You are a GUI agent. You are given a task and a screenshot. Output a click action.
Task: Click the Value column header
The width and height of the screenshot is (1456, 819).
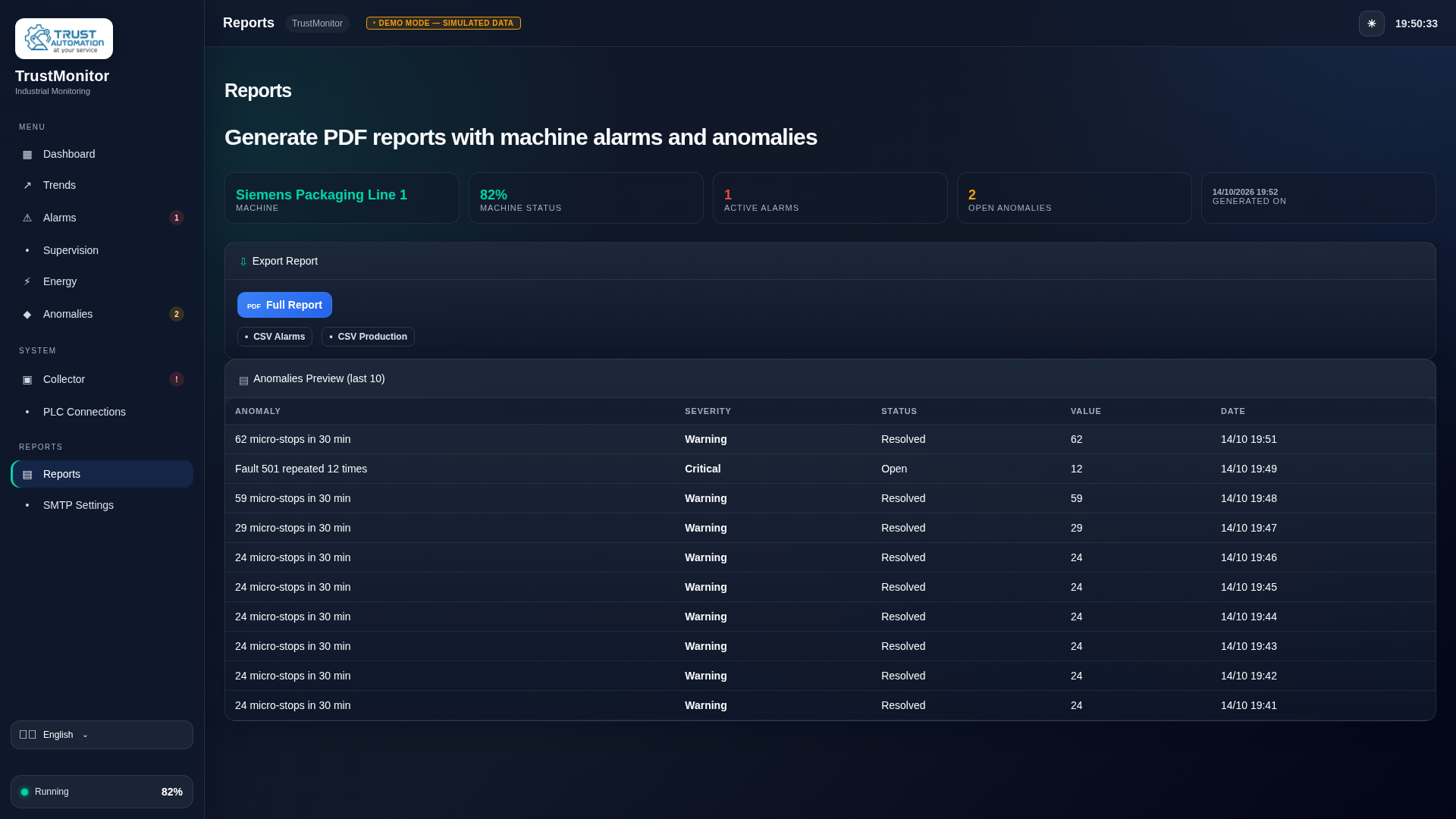pyautogui.click(x=1086, y=411)
